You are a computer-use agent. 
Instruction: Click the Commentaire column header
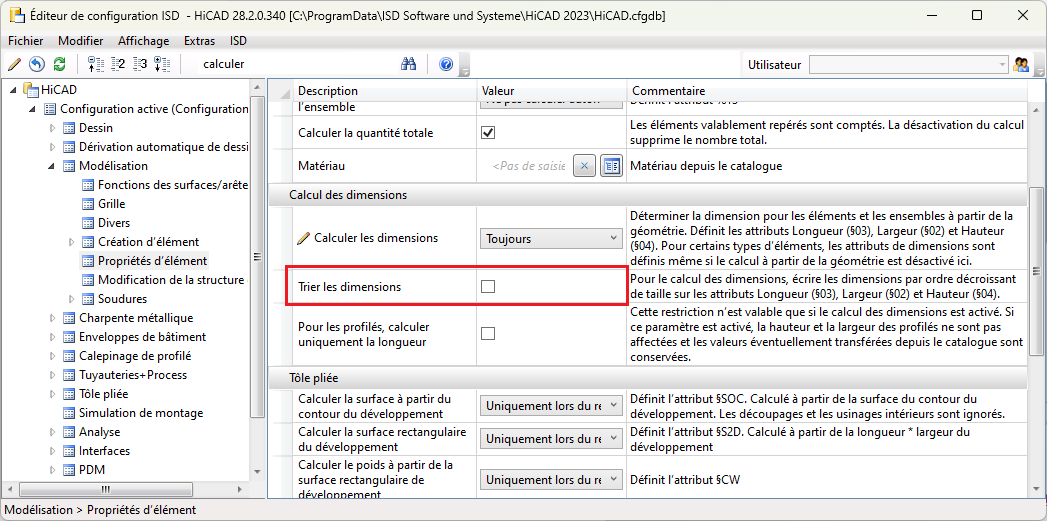pos(827,91)
